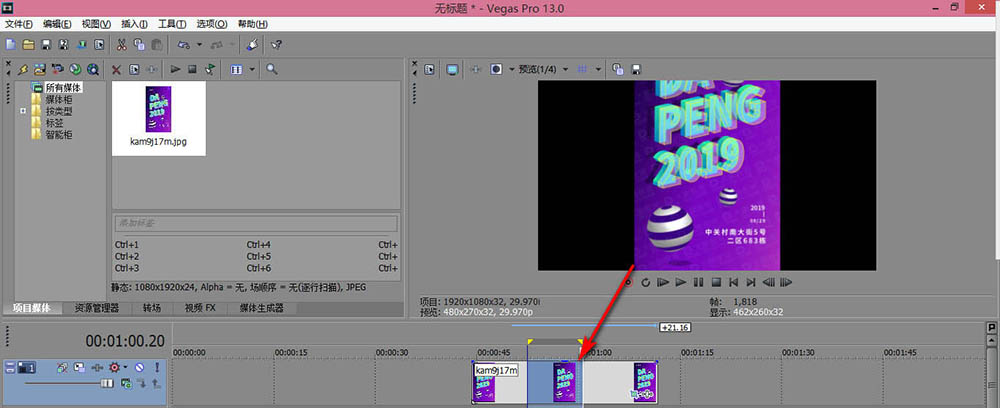The width and height of the screenshot is (1000, 408).
Task: Click the lightning Remove Unused Media icon
Action: tap(24, 69)
